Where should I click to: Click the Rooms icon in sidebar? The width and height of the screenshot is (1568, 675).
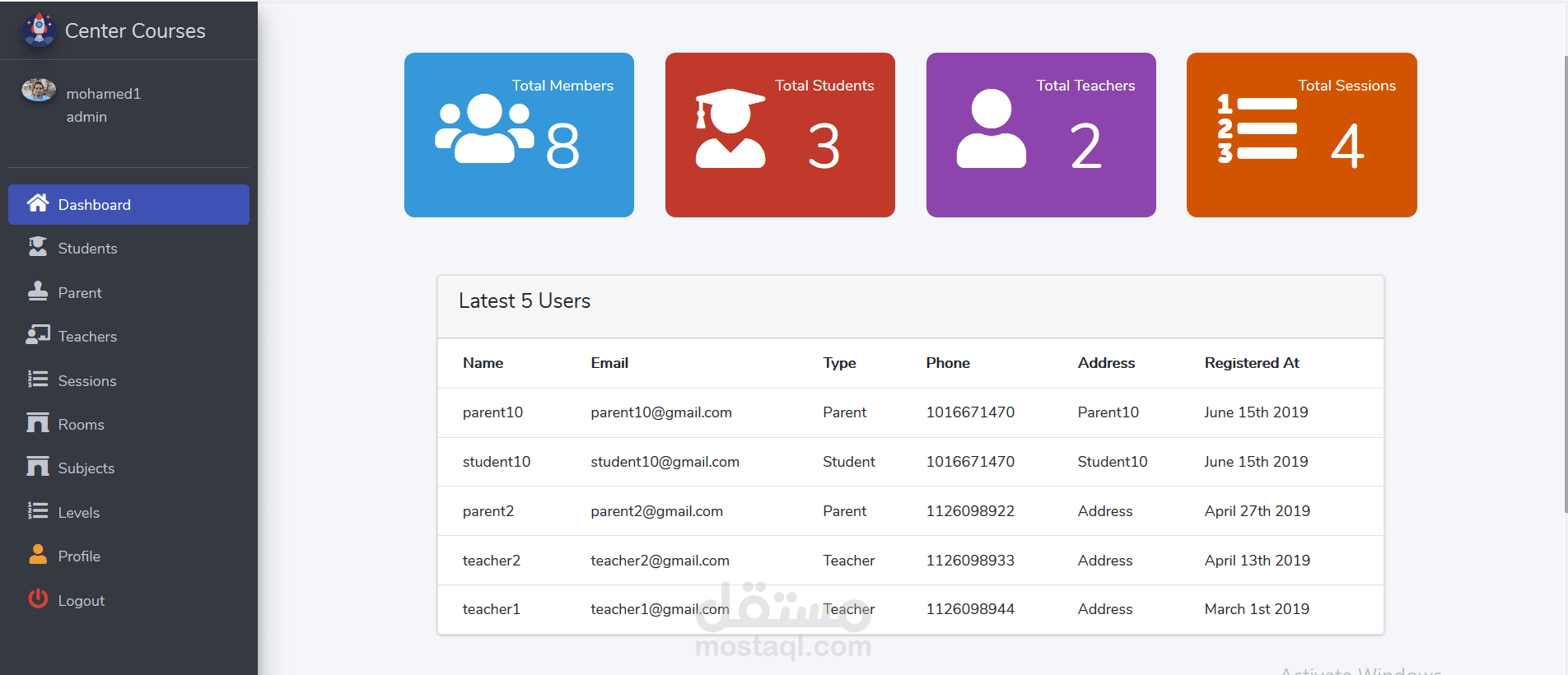(38, 423)
